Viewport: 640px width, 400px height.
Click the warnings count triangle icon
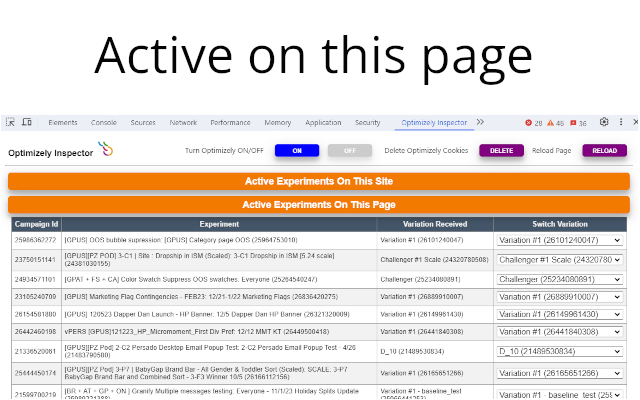coord(550,122)
